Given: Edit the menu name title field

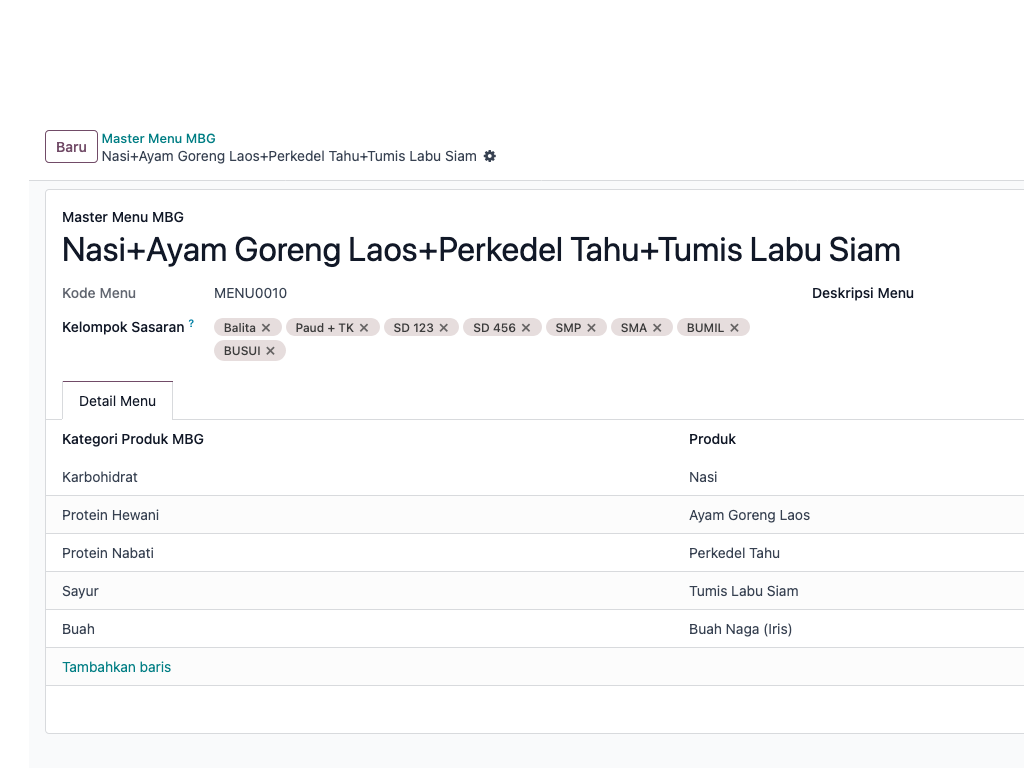Looking at the screenshot, I should coord(481,250).
